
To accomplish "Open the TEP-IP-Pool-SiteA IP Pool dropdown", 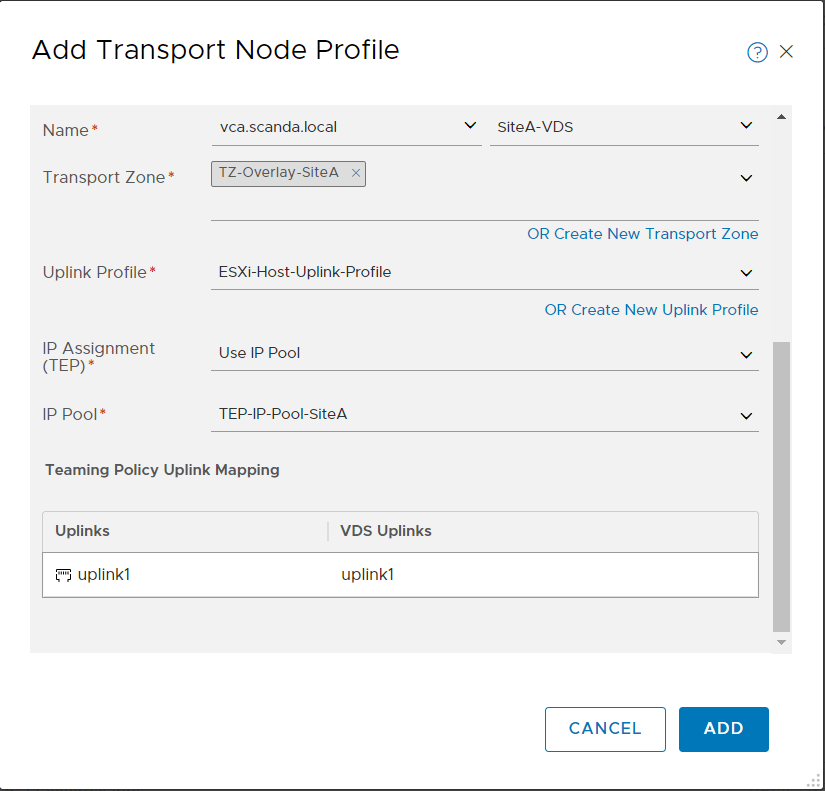I will click(x=485, y=415).
